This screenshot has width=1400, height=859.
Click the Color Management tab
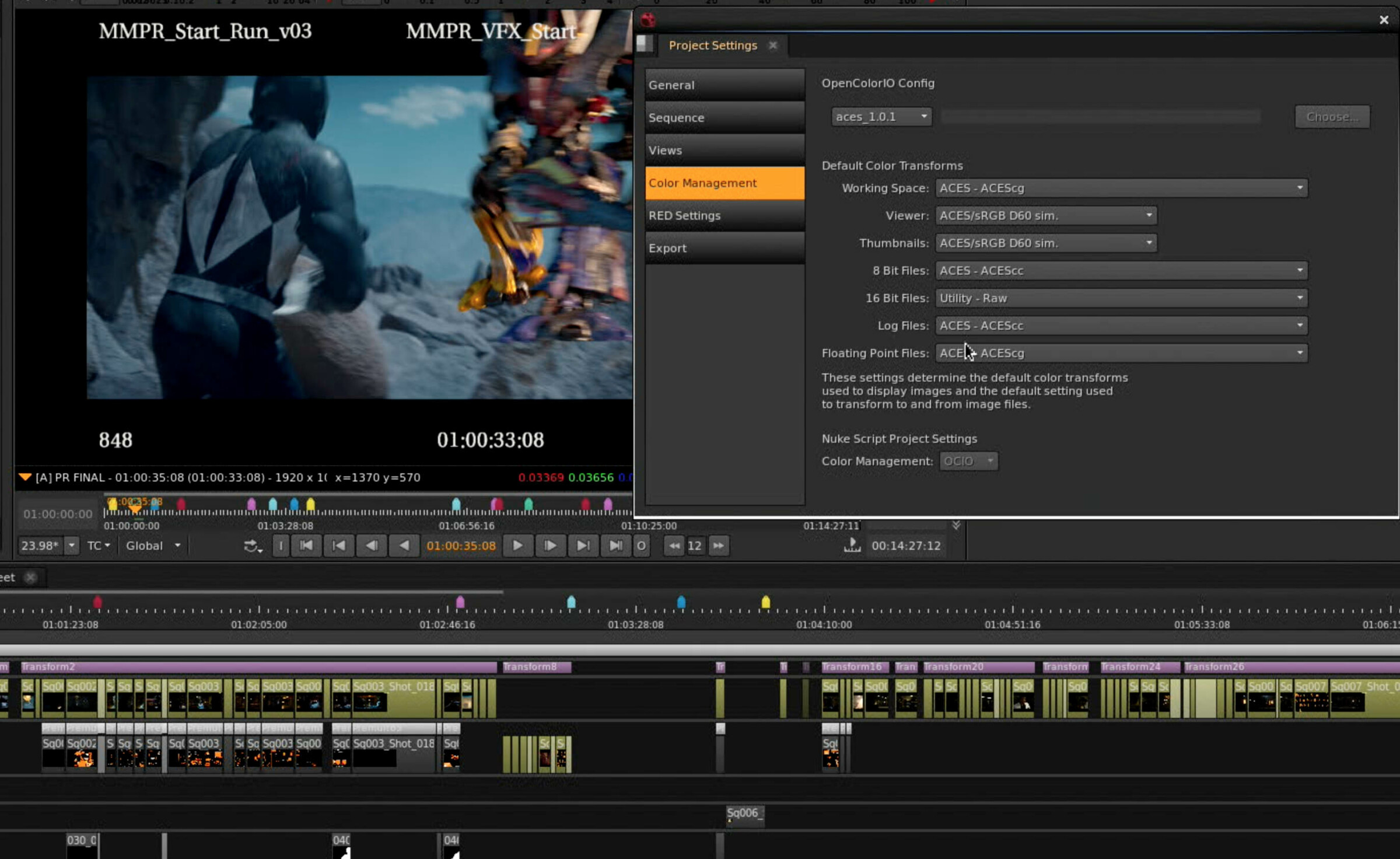coord(702,183)
